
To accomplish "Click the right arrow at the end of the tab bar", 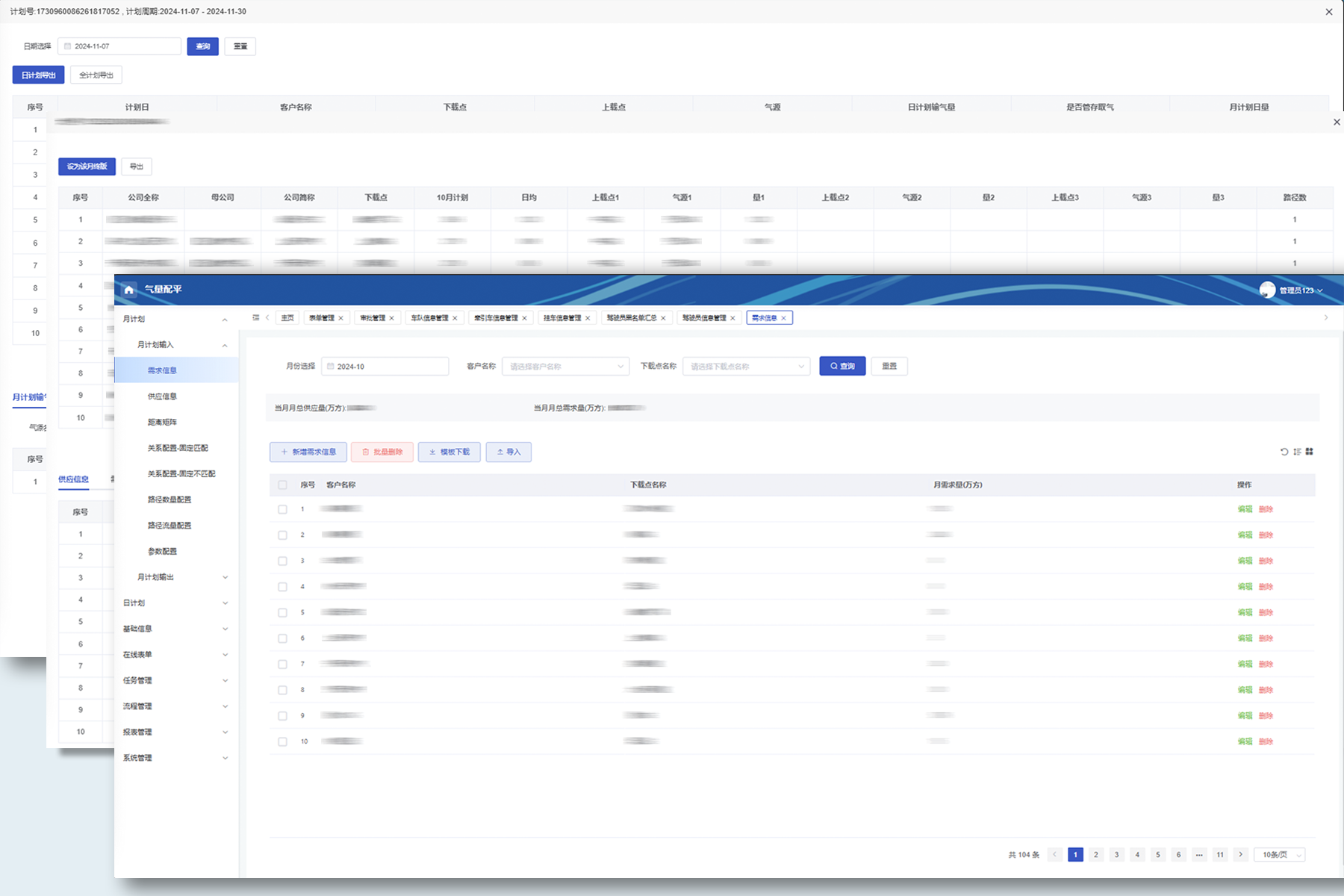I will [1326, 318].
